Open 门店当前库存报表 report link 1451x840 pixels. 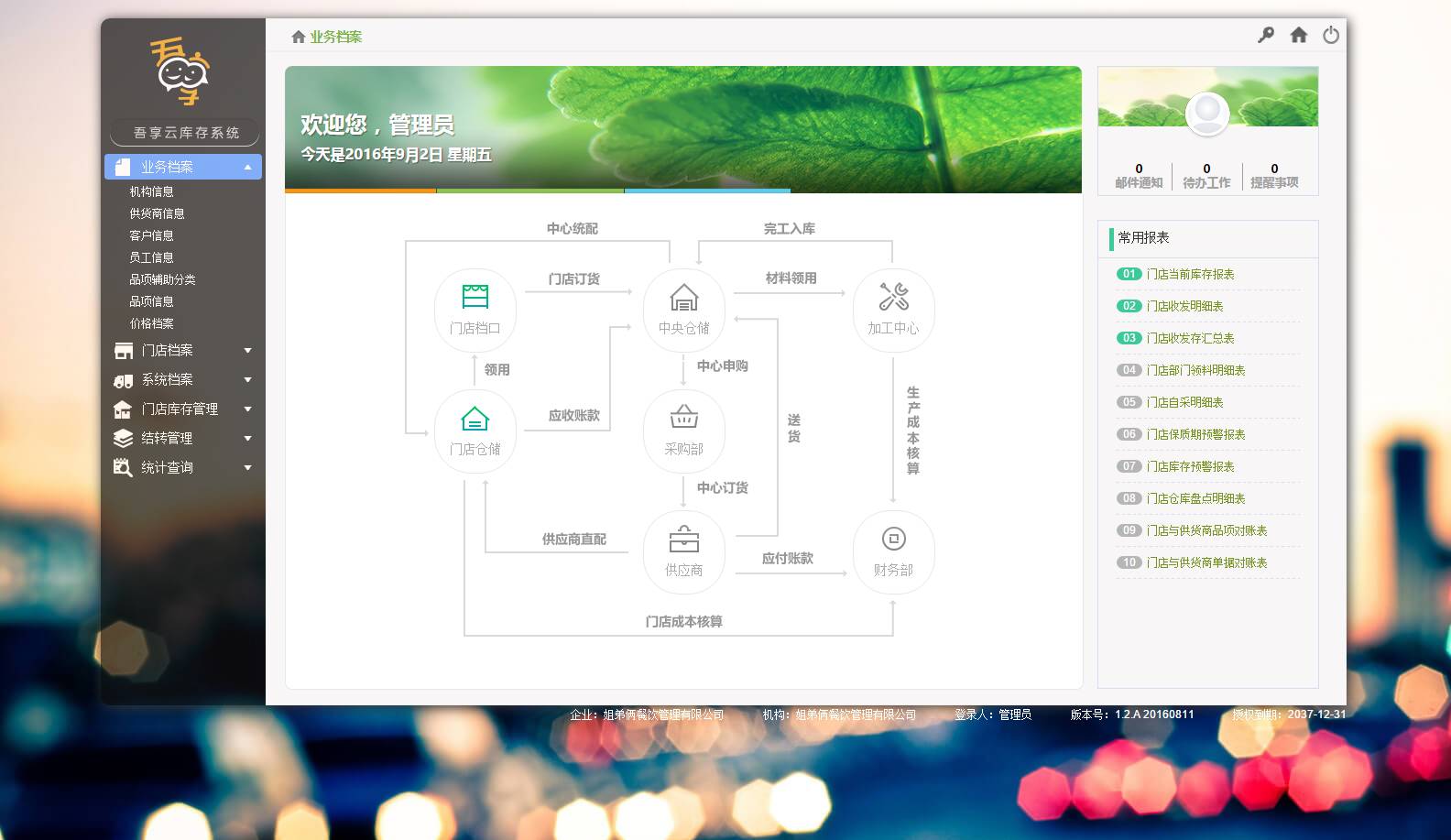[x=1190, y=274]
